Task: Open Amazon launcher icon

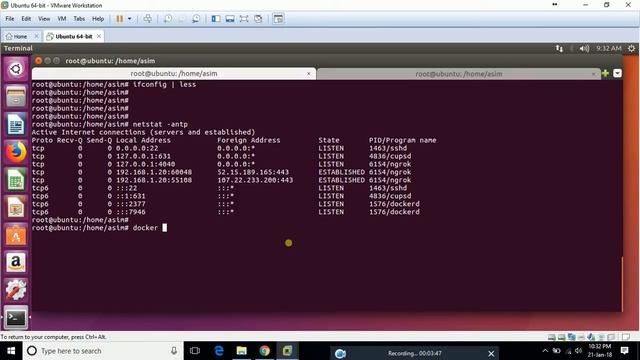Action: tap(16, 262)
